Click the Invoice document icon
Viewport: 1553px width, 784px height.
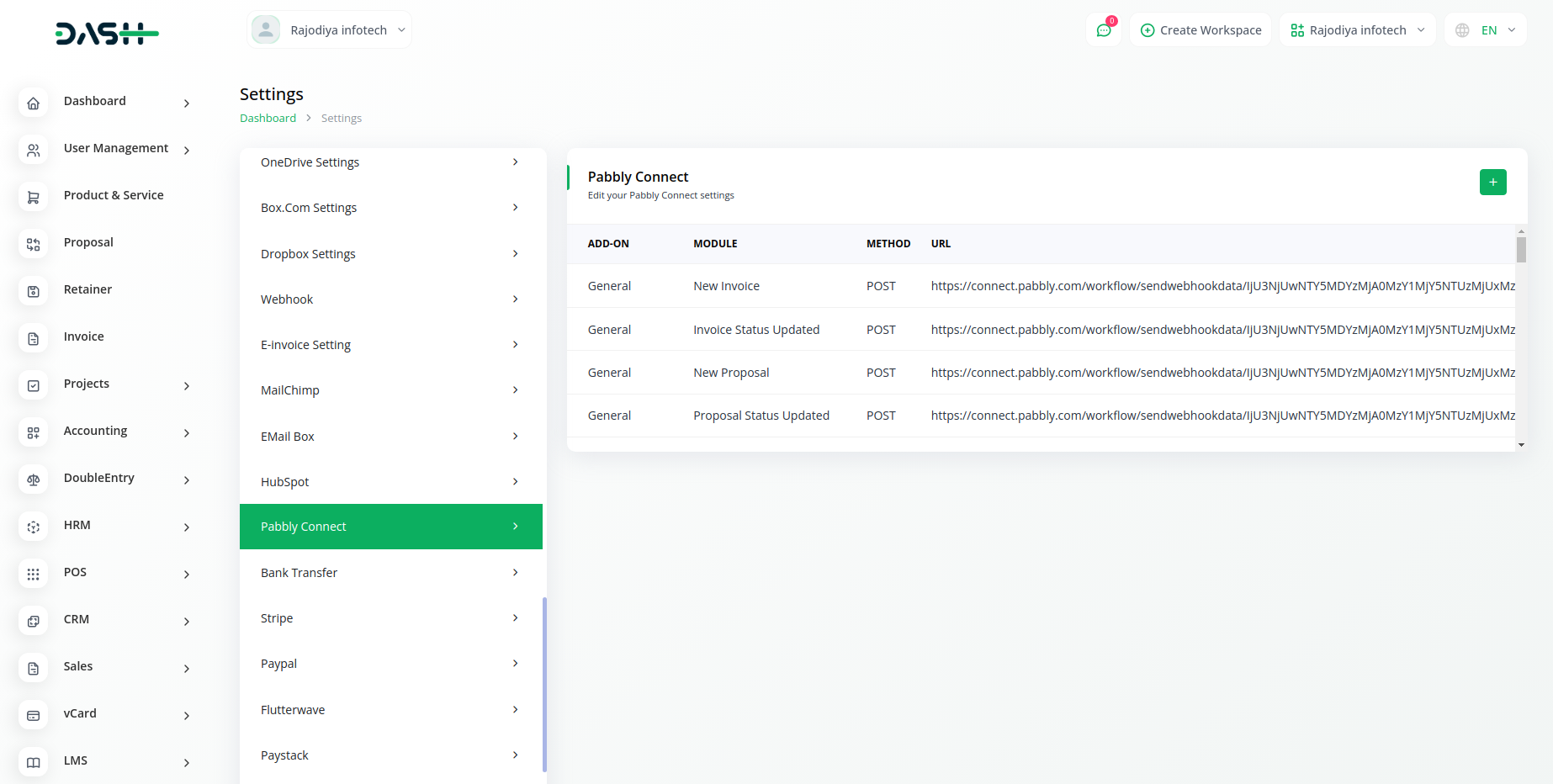[x=34, y=338]
